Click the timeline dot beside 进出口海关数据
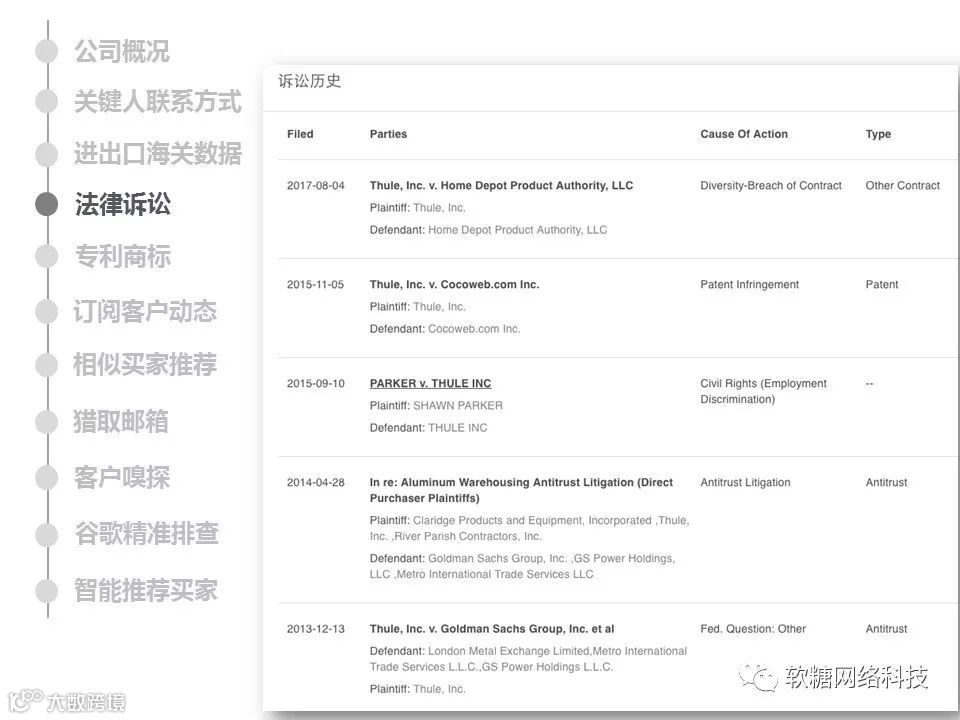Screen dimensions: 960x720 tap(47, 154)
